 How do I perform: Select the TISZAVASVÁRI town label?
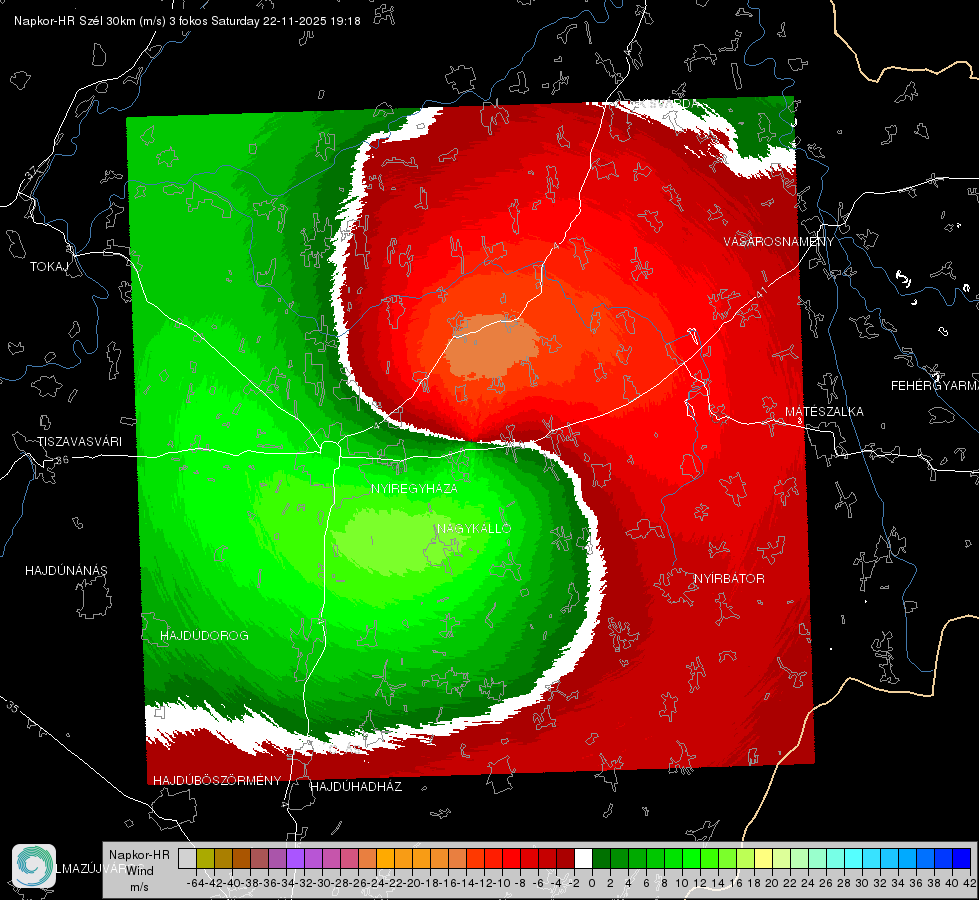[79, 442]
